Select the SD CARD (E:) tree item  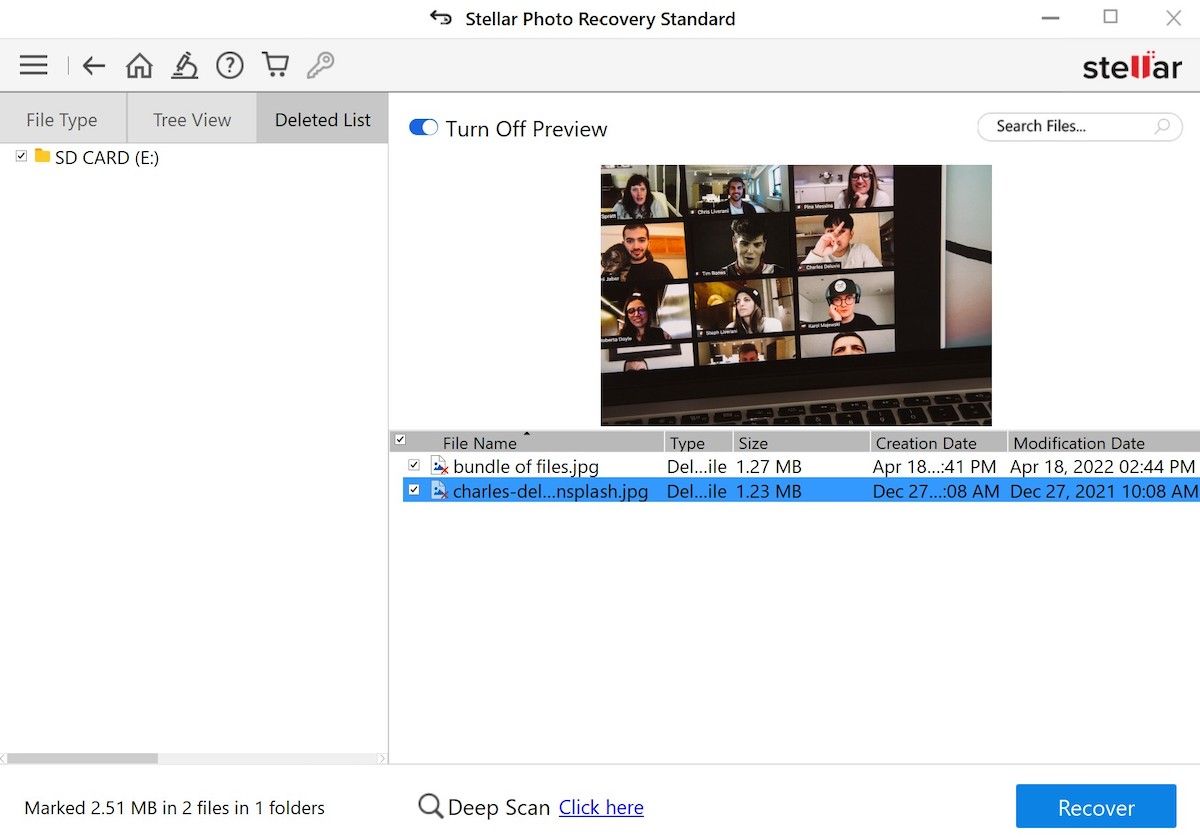pos(107,157)
